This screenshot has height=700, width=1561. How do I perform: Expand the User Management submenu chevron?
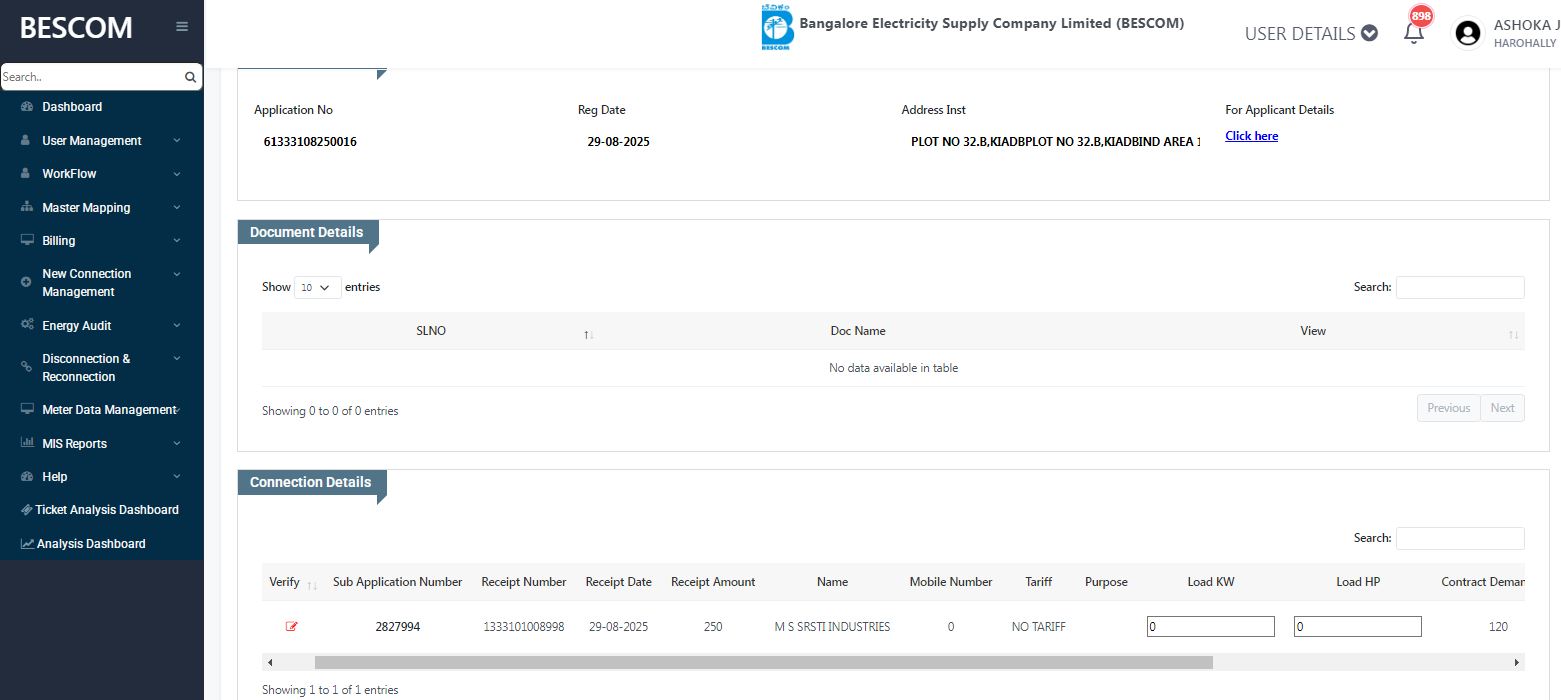(x=177, y=141)
